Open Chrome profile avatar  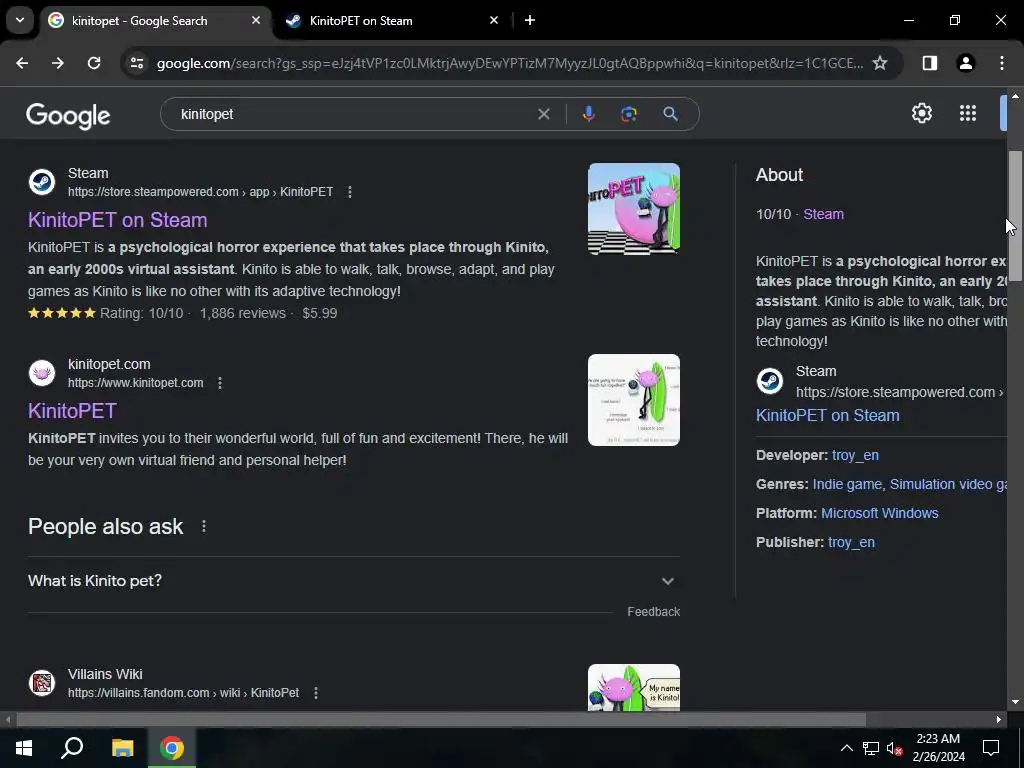pyautogui.click(x=966, y=63)
